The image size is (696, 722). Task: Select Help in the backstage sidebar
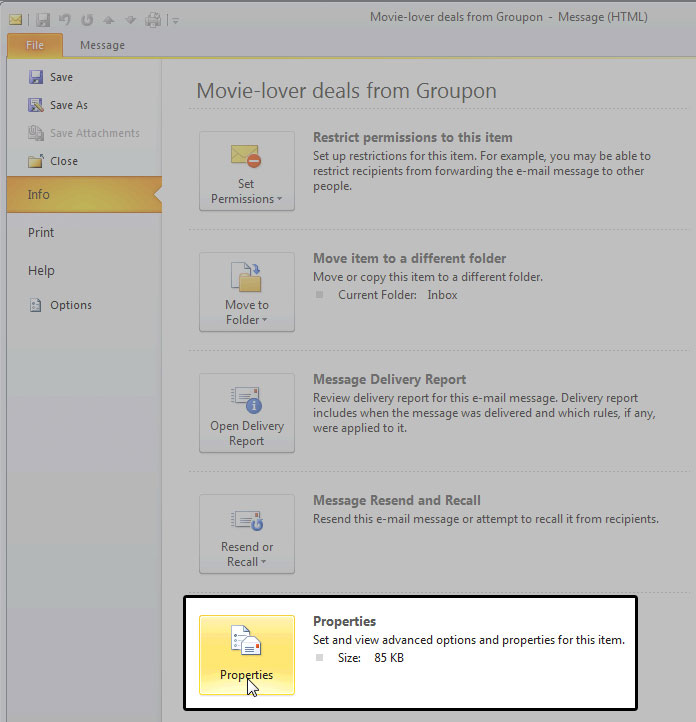(x=41, y=271)
